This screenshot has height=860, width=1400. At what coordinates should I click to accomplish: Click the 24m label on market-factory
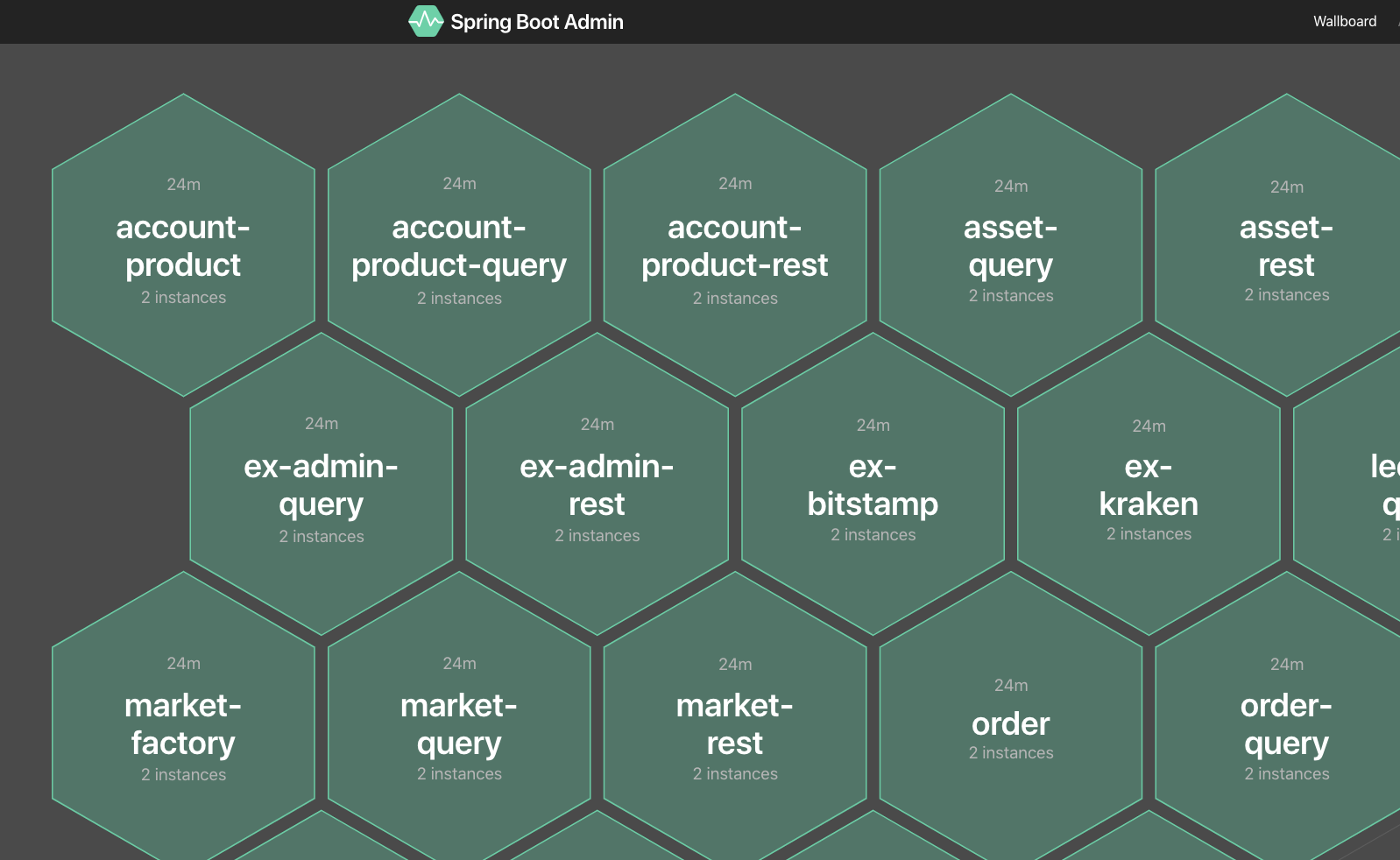pyautogui.click(x=183, y=664)
